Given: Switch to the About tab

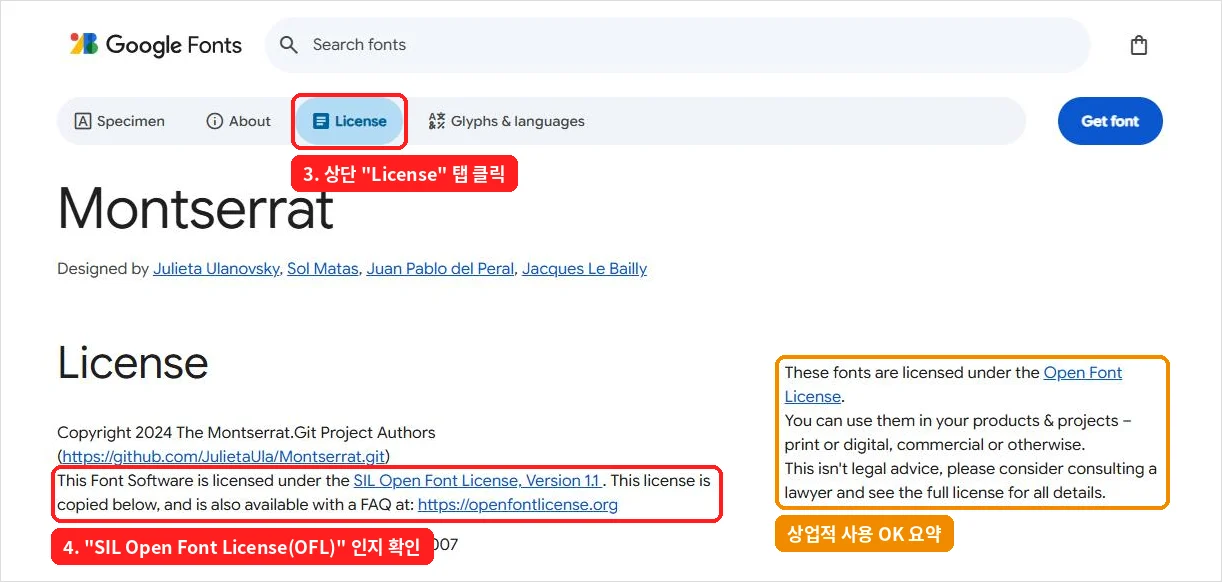Looking at the screenshot, I should 238,121.
